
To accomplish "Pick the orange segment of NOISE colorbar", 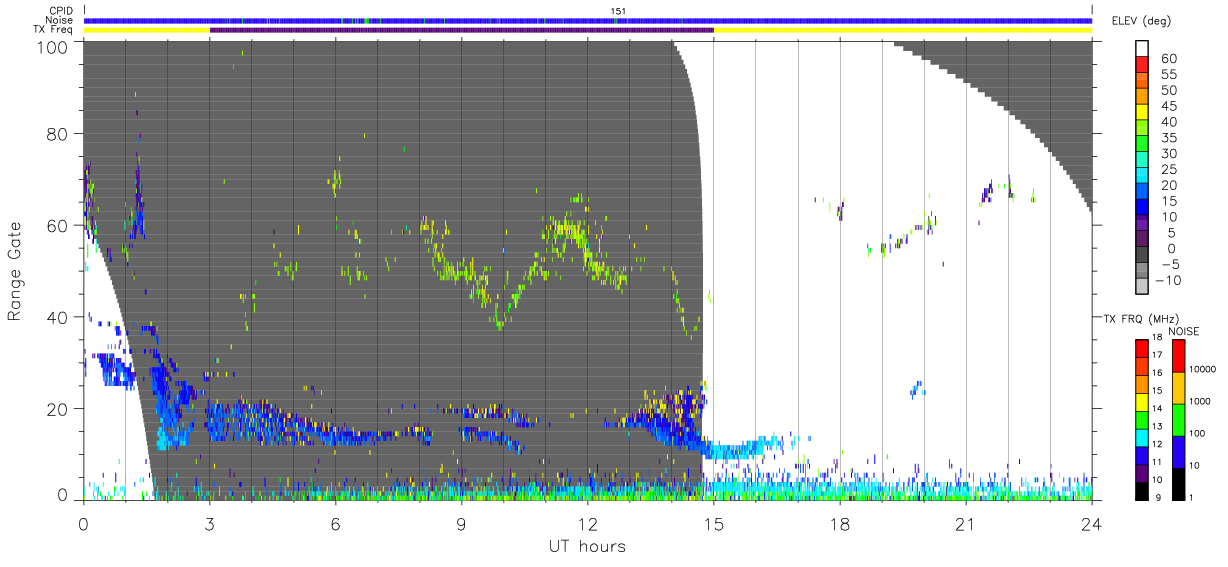I will tap(1179, 388).
